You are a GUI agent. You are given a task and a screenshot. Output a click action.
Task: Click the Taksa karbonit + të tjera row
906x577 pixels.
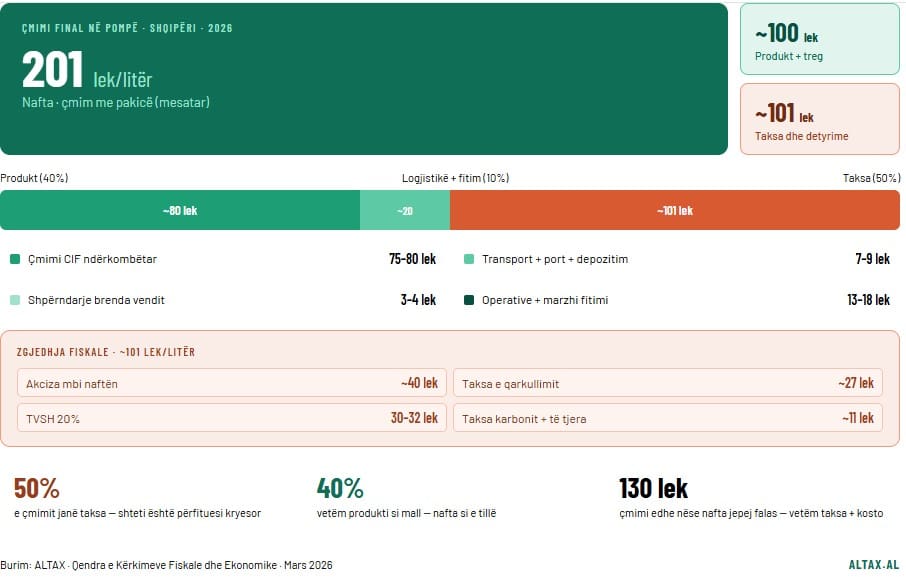click(668, 418)
